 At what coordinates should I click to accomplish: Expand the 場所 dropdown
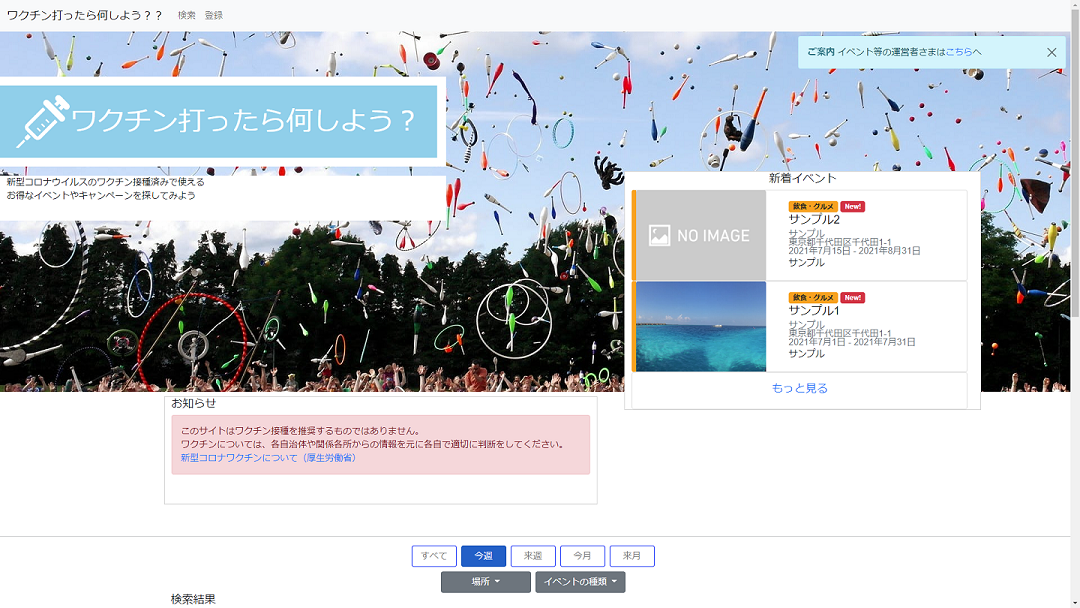tap(485, 582)
